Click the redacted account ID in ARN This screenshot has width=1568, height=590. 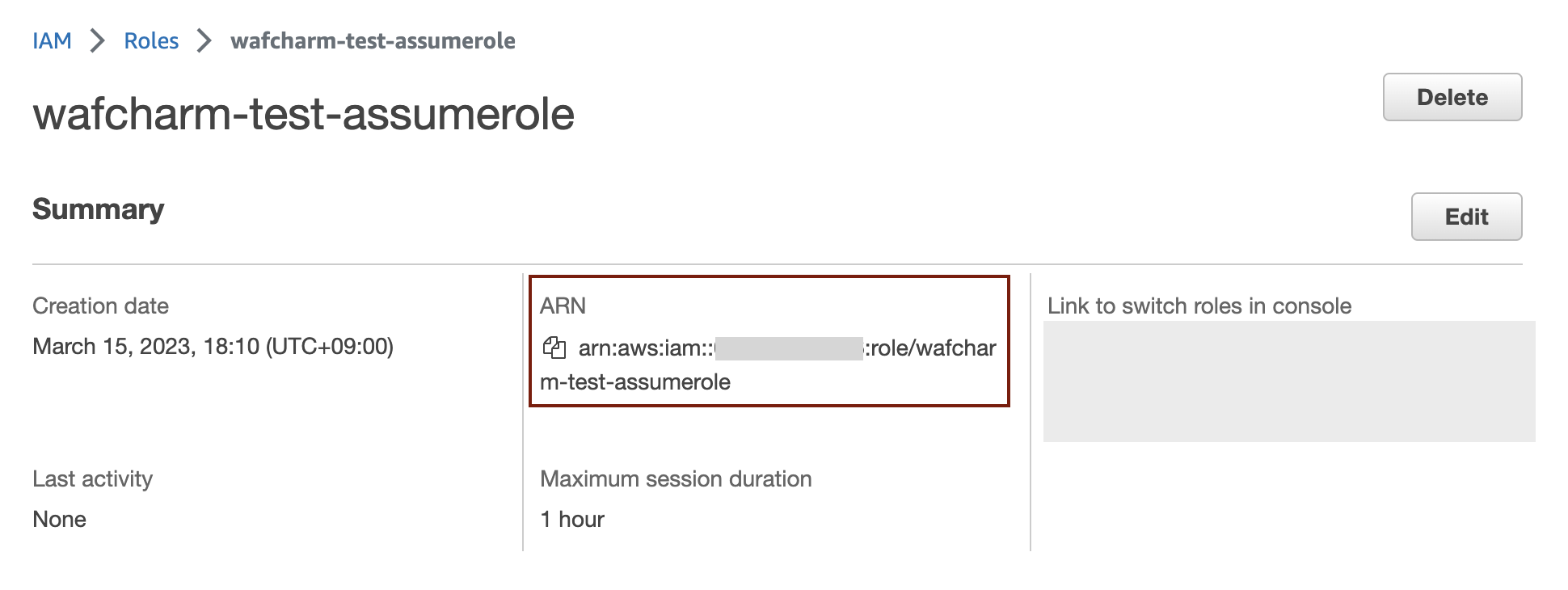pyautogui.click(x=789, y=348)
